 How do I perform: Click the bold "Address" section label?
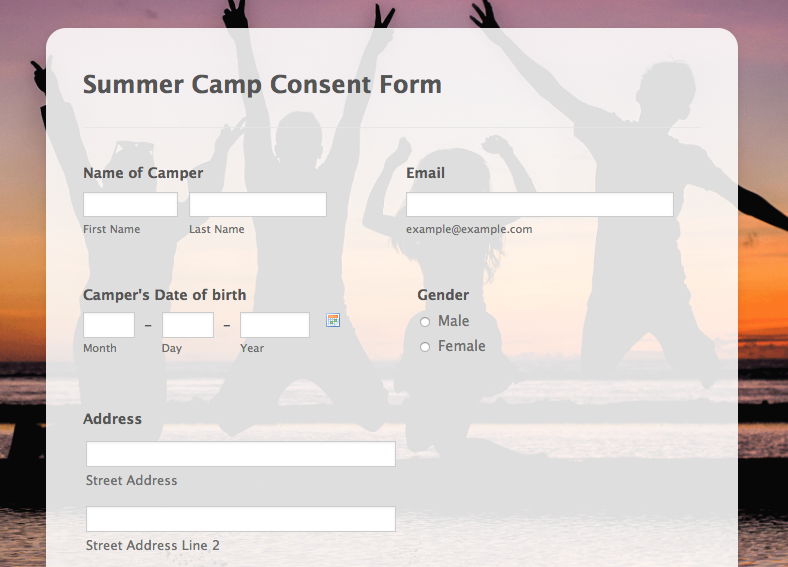tap(112, 419)
